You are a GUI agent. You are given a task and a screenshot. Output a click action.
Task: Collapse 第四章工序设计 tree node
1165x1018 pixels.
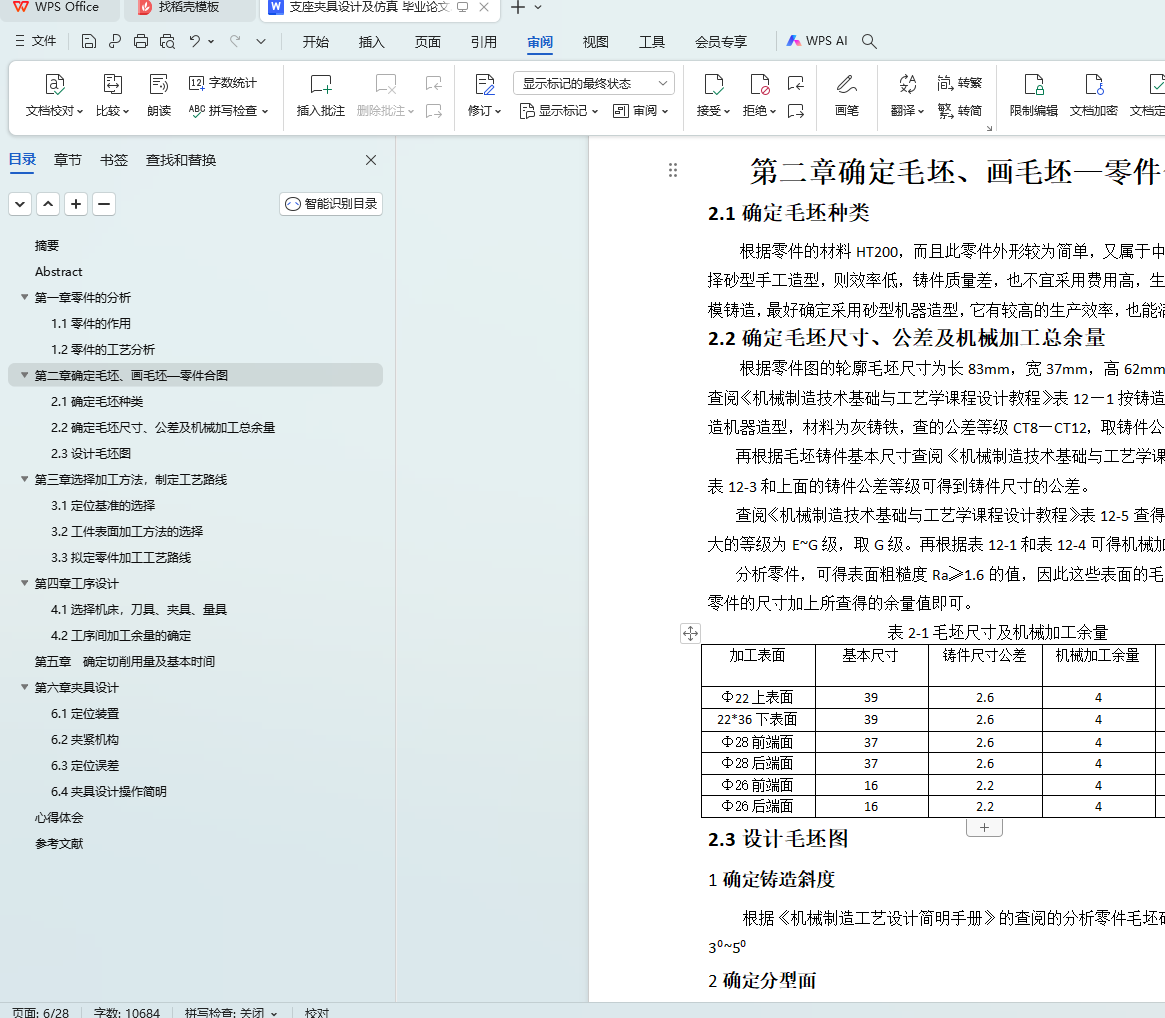[x=25, y=583]
